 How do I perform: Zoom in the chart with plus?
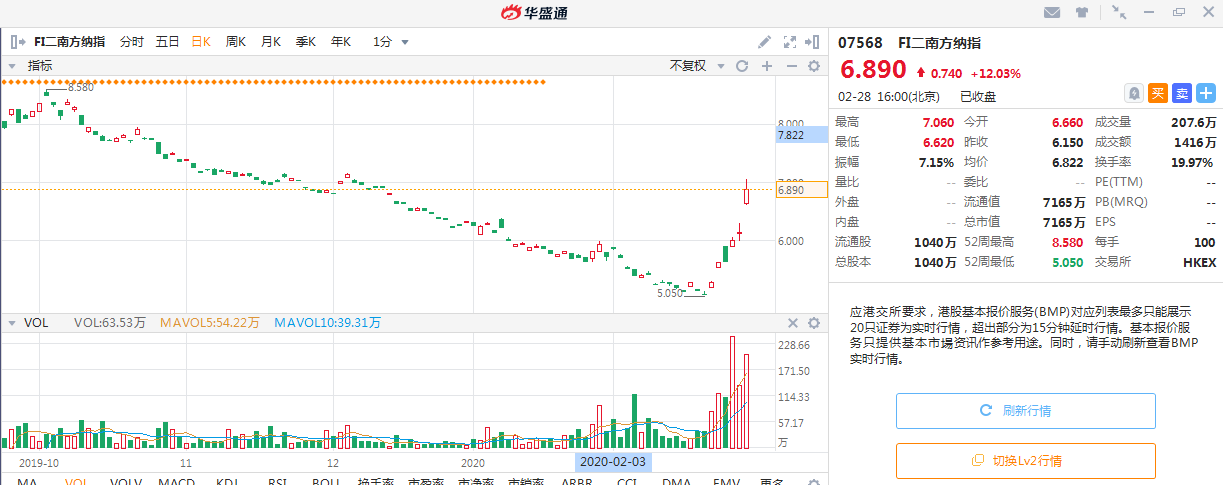tap(767, 66)
